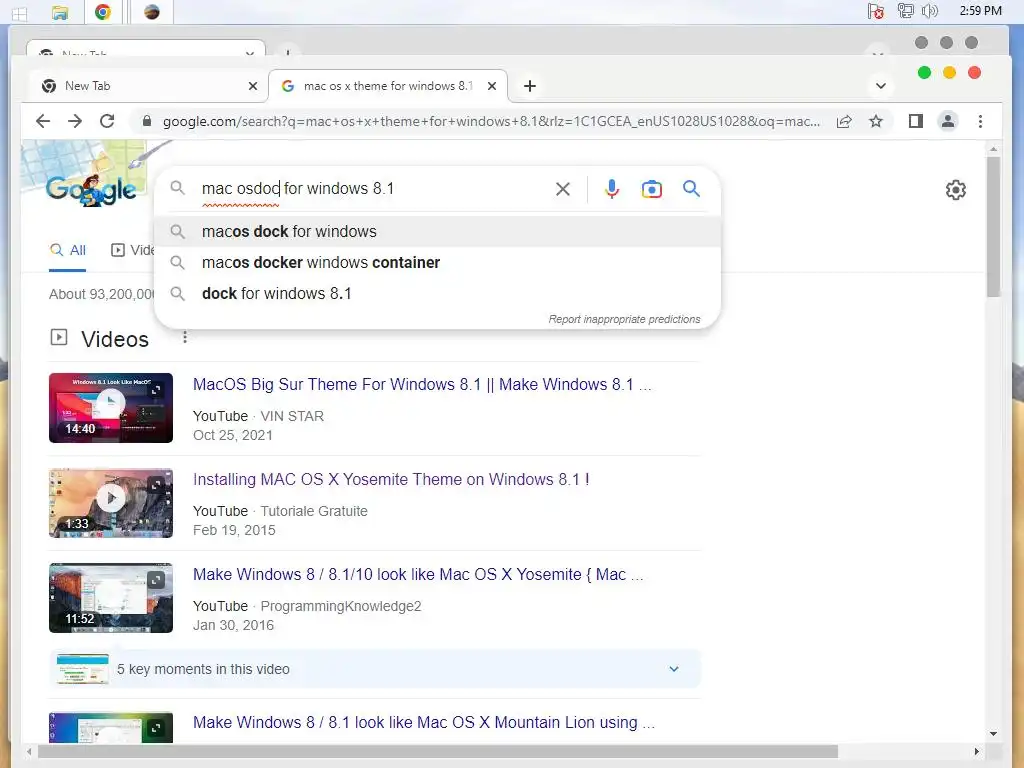
Task: Clear the search box text
Action: click(562, 189)
